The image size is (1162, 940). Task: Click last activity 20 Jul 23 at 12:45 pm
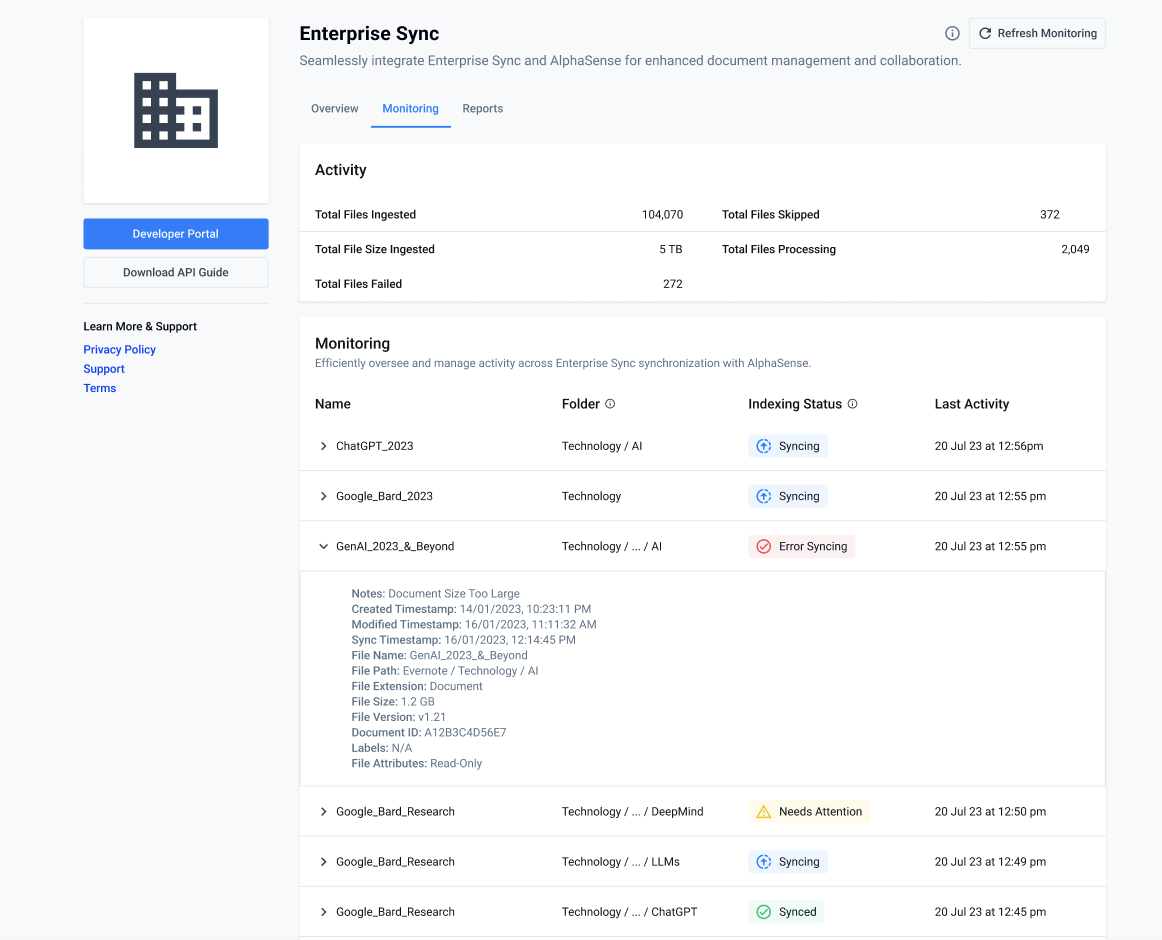point(990,912)
